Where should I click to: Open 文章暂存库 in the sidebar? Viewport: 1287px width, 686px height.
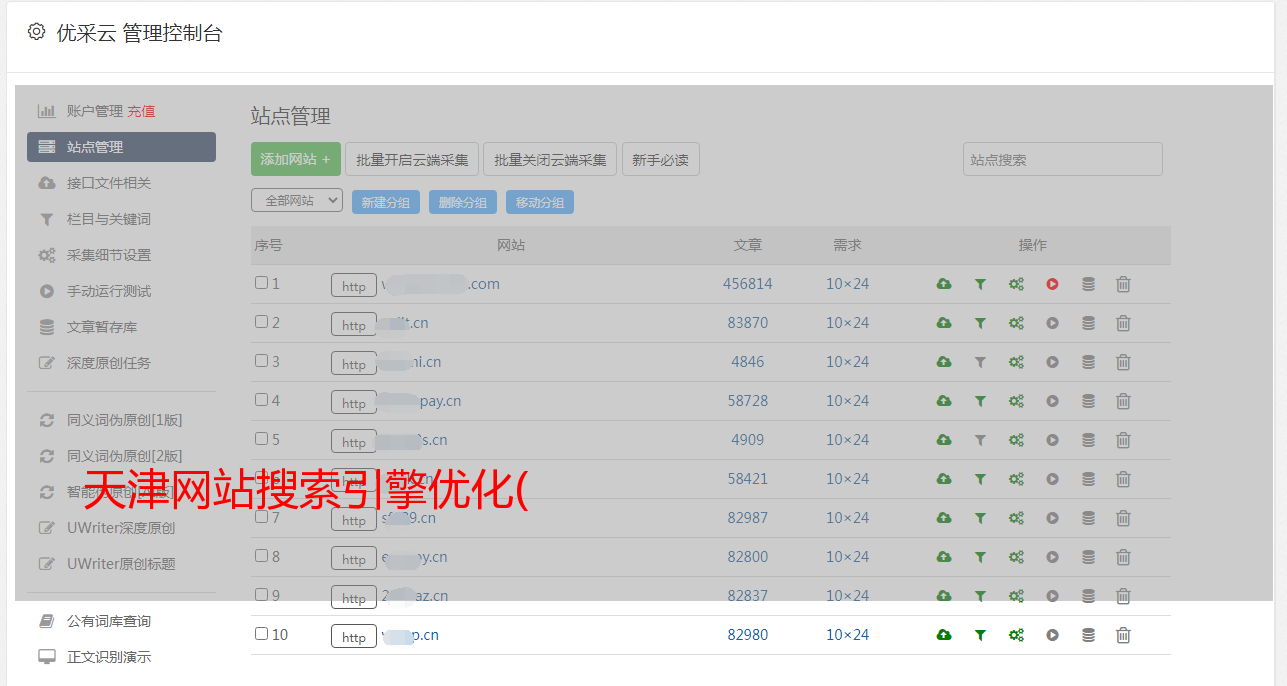102,327
